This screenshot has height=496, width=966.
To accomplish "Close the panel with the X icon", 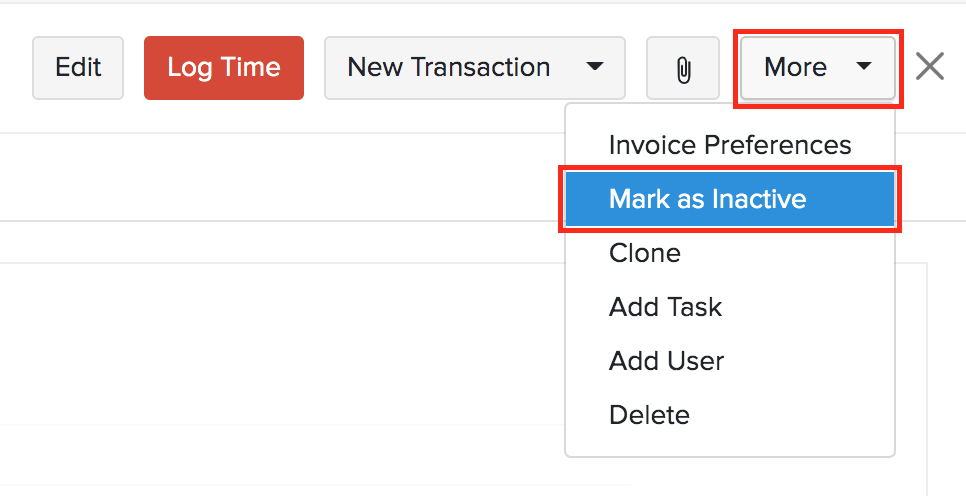I will pos(930,68).
